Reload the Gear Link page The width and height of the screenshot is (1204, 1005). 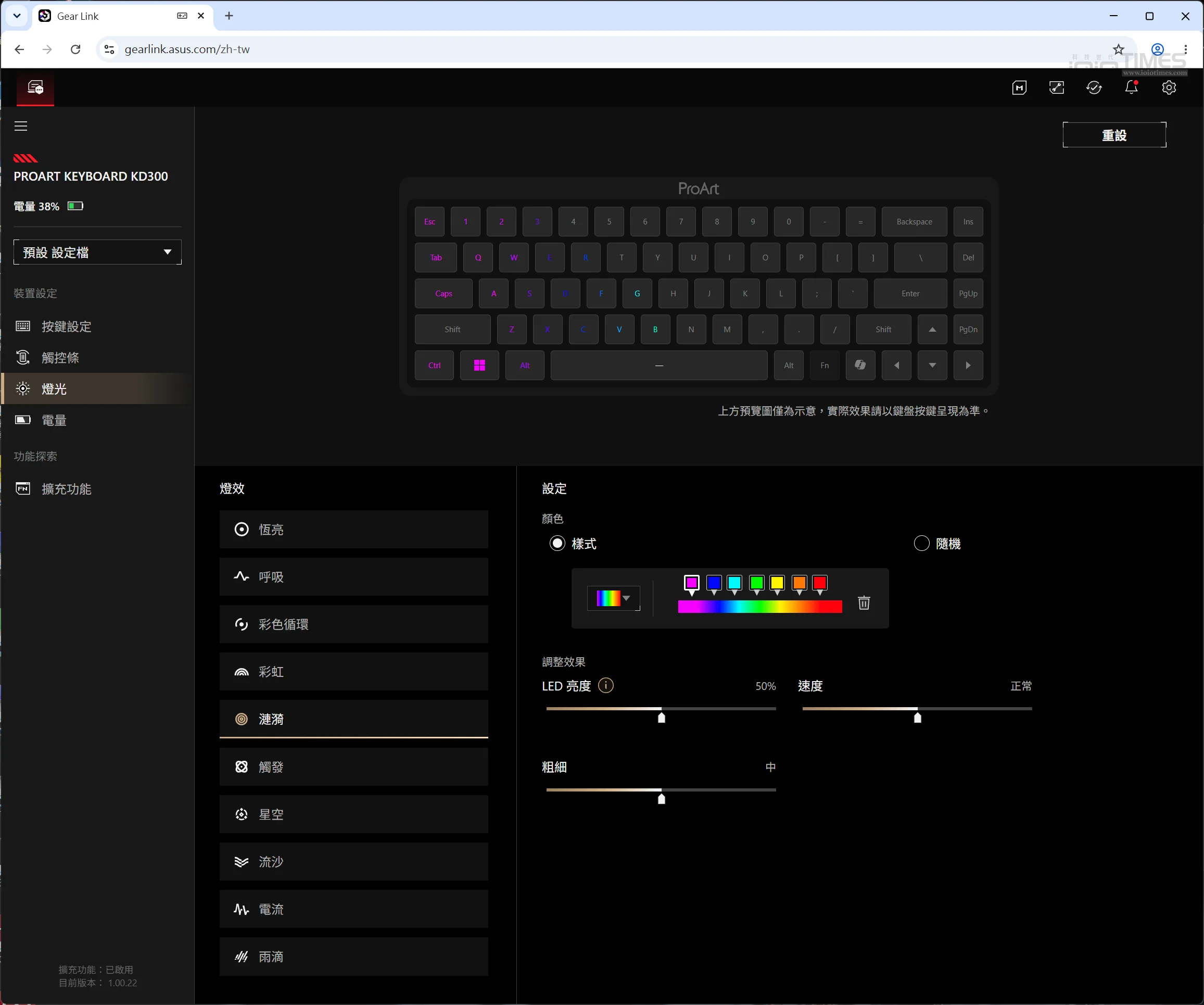point(75,49)
